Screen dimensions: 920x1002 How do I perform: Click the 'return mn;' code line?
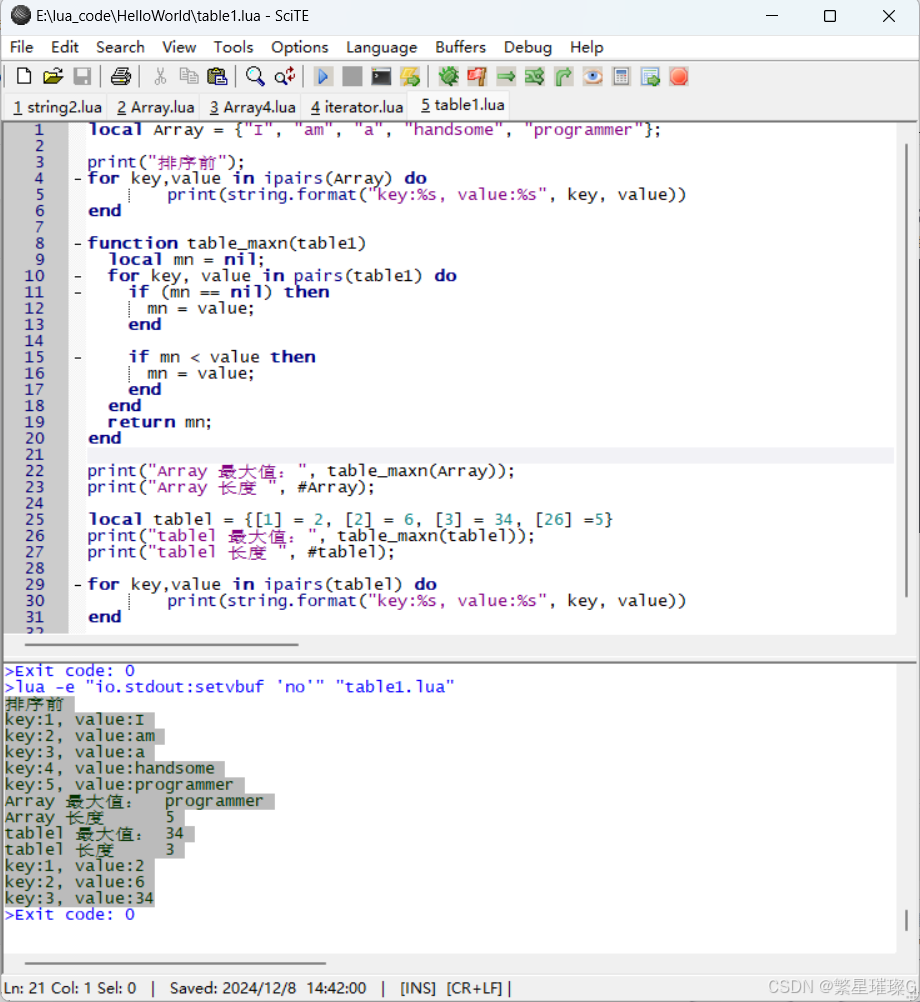(x=160, y=422)
